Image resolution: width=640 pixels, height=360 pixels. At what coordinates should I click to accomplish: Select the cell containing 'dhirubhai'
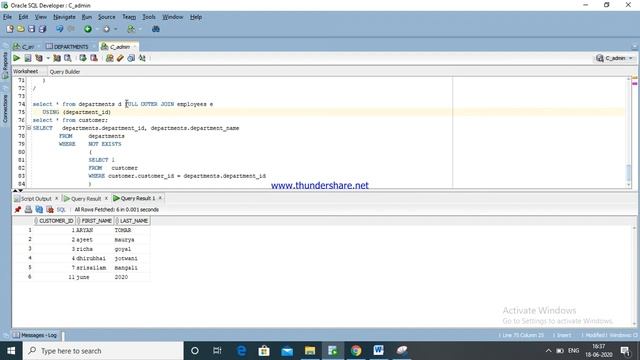[94, 258]
